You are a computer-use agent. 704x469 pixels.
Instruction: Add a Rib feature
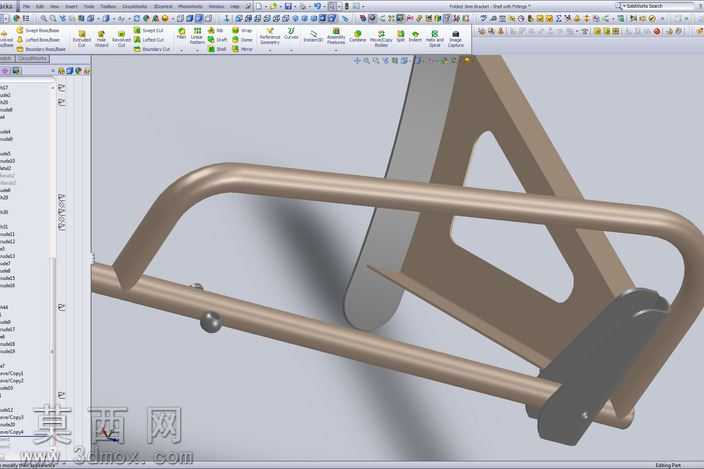(216, 30)
